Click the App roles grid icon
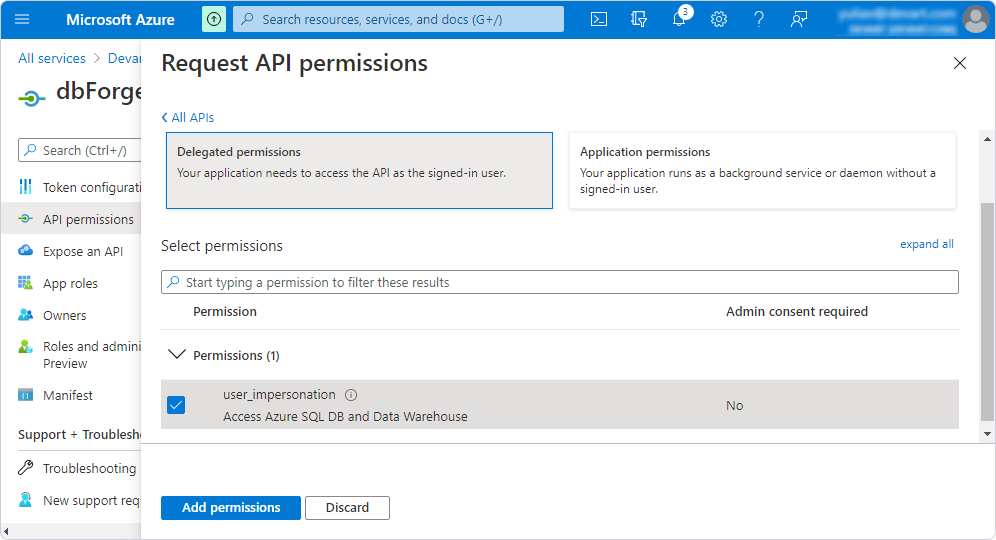Screen dimensions: 996x540 pos(25,283)
